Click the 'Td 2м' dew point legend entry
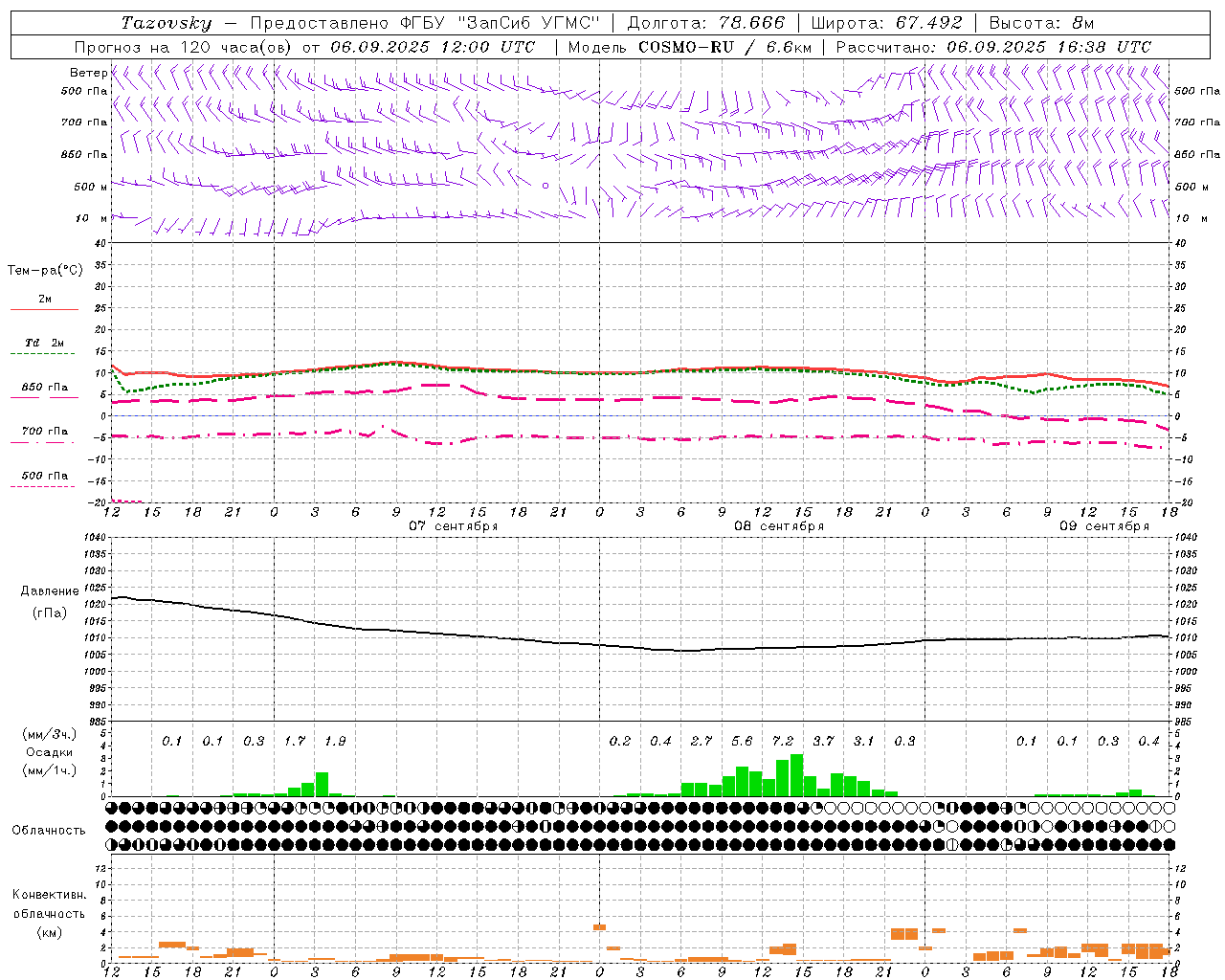This screenshot has width=1225, height=980. tap(44, 343)
